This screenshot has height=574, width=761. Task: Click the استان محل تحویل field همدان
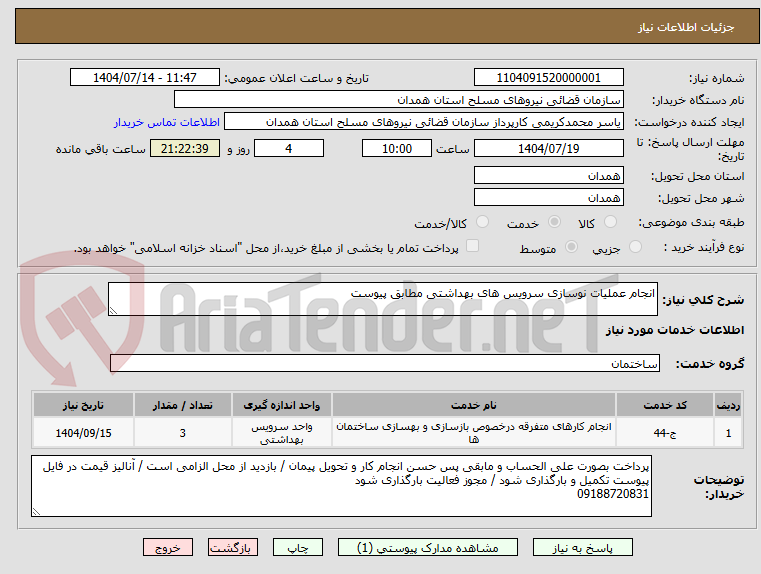(x=549, y=175)
